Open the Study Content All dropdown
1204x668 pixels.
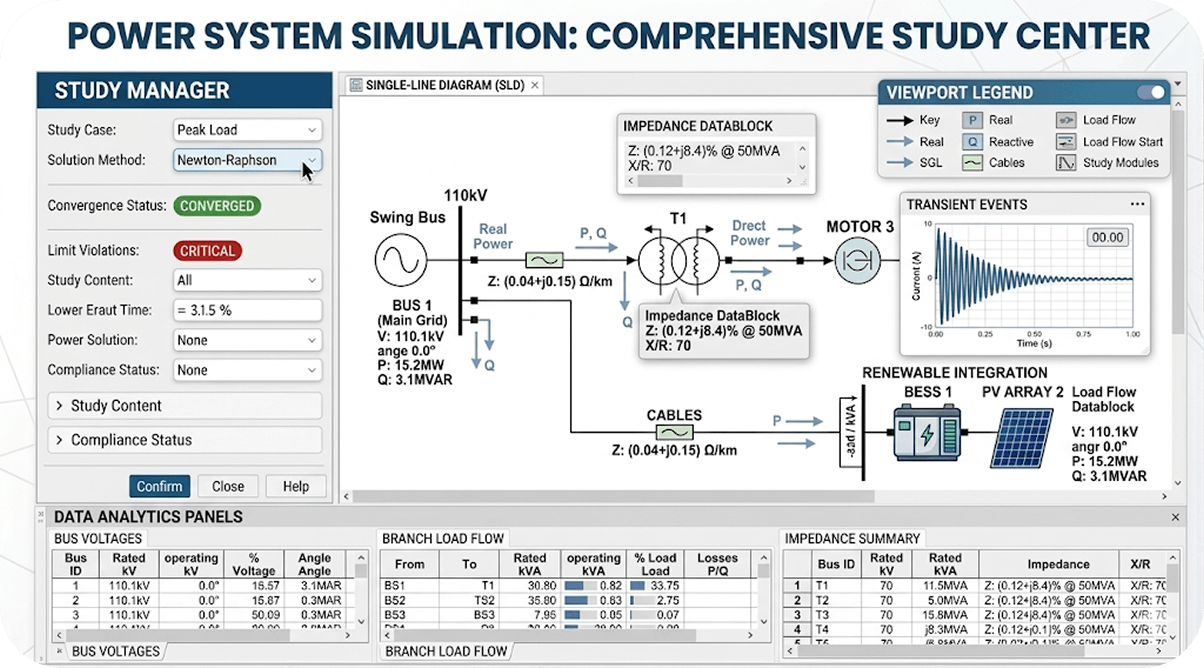tap(247, 281)
